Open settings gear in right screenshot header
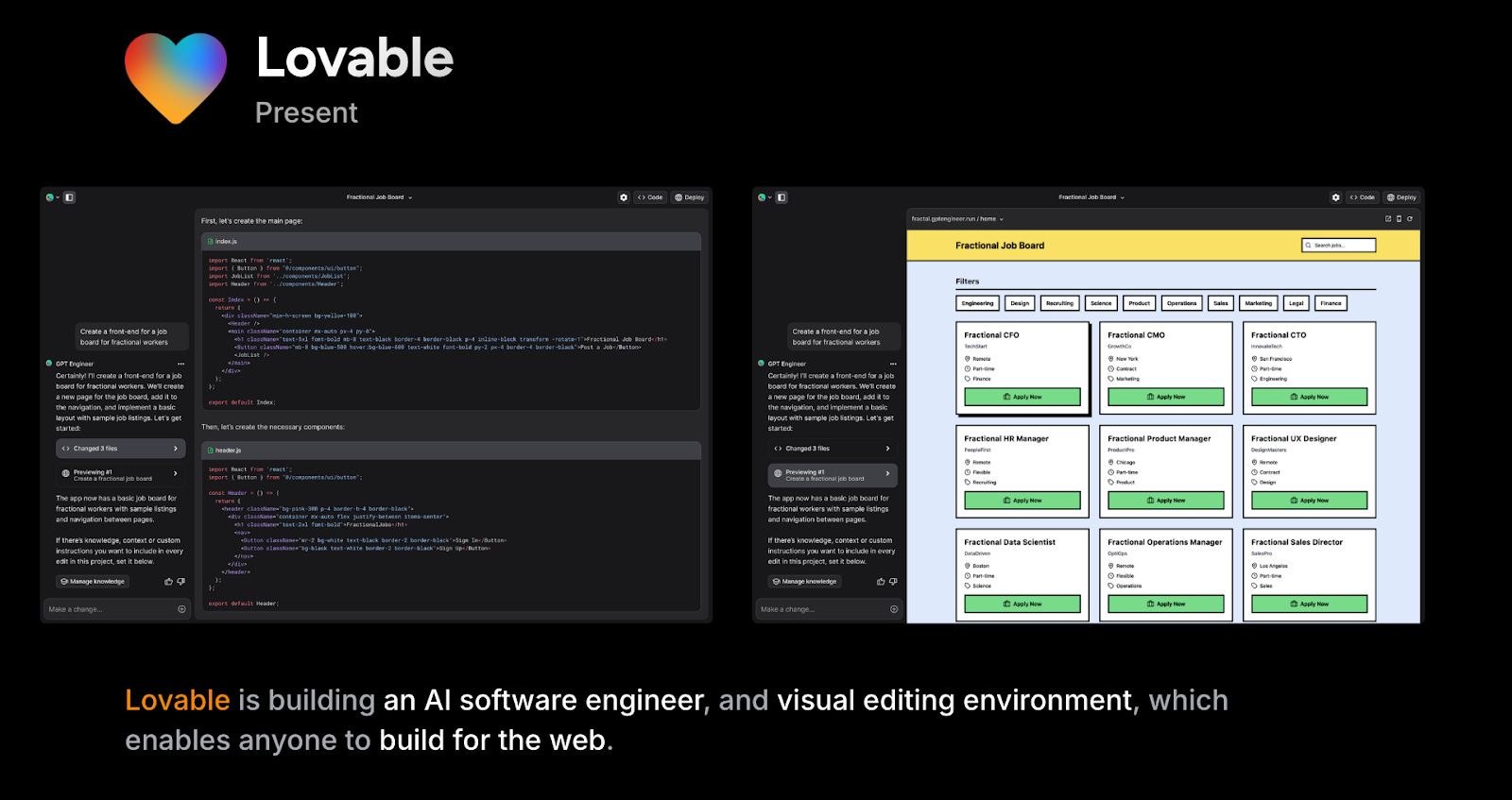Image resolution: width=1512 pixels, height=800 pixels. point(1335,197)
